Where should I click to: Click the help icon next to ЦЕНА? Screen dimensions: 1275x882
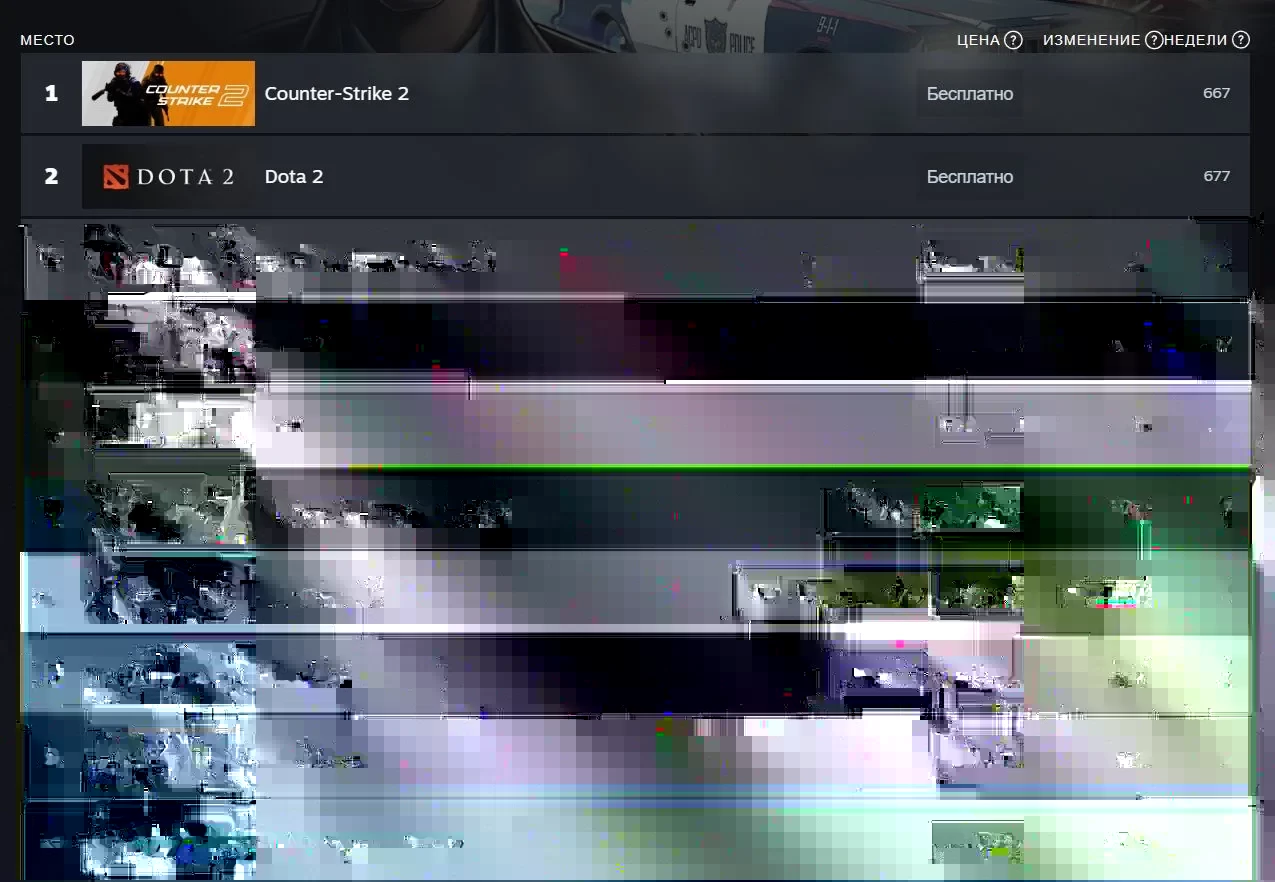pos(1013,40)
